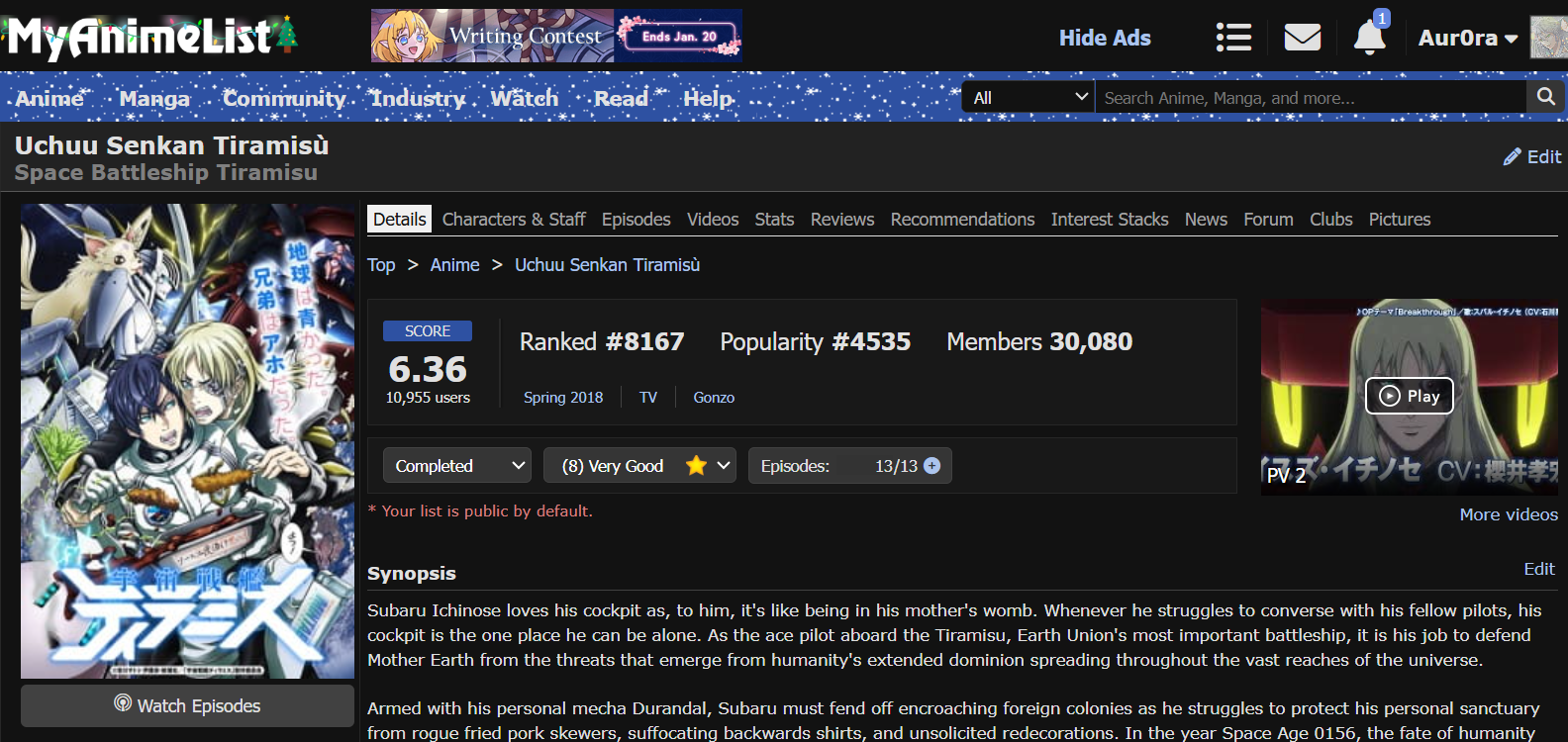
Task: Switch to the Episodes tab
Action: (x=637, y=220)
